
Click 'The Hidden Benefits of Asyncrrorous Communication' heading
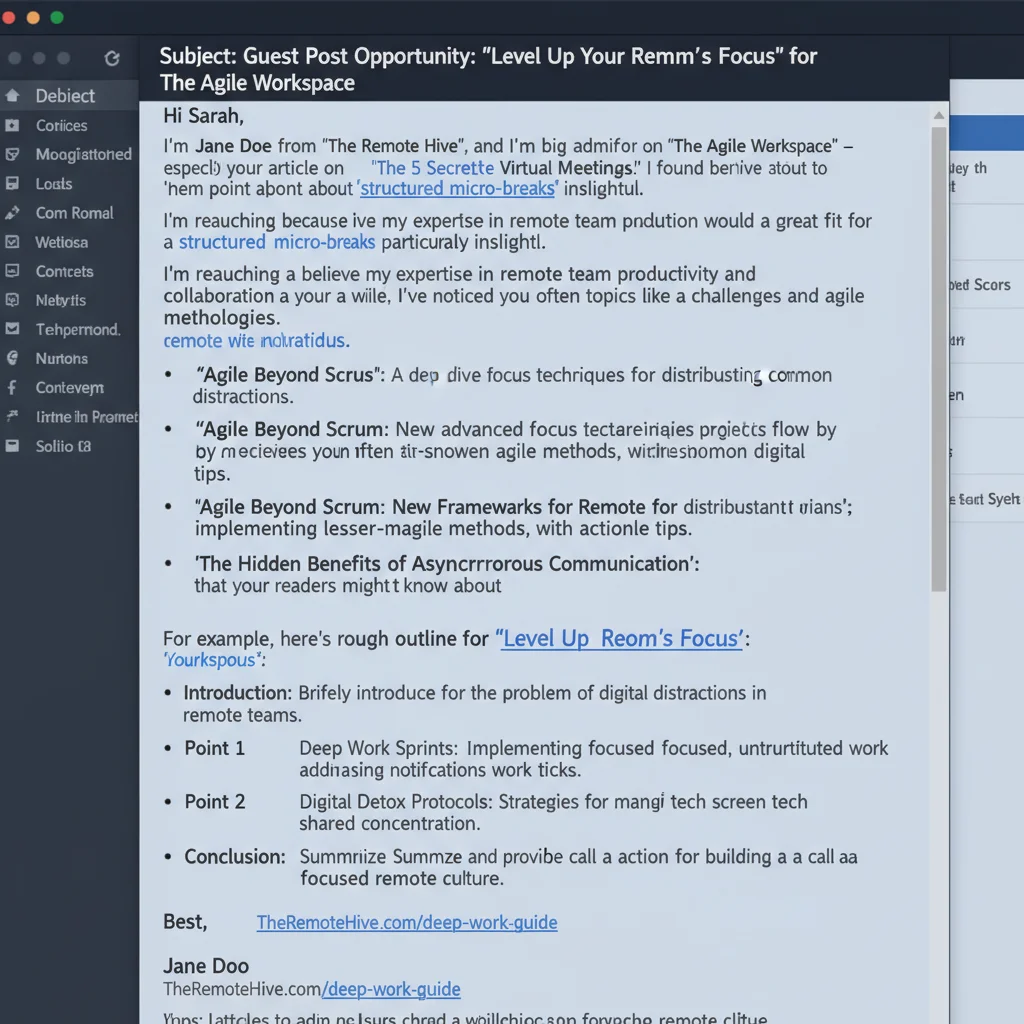click(x=447, y=564)
